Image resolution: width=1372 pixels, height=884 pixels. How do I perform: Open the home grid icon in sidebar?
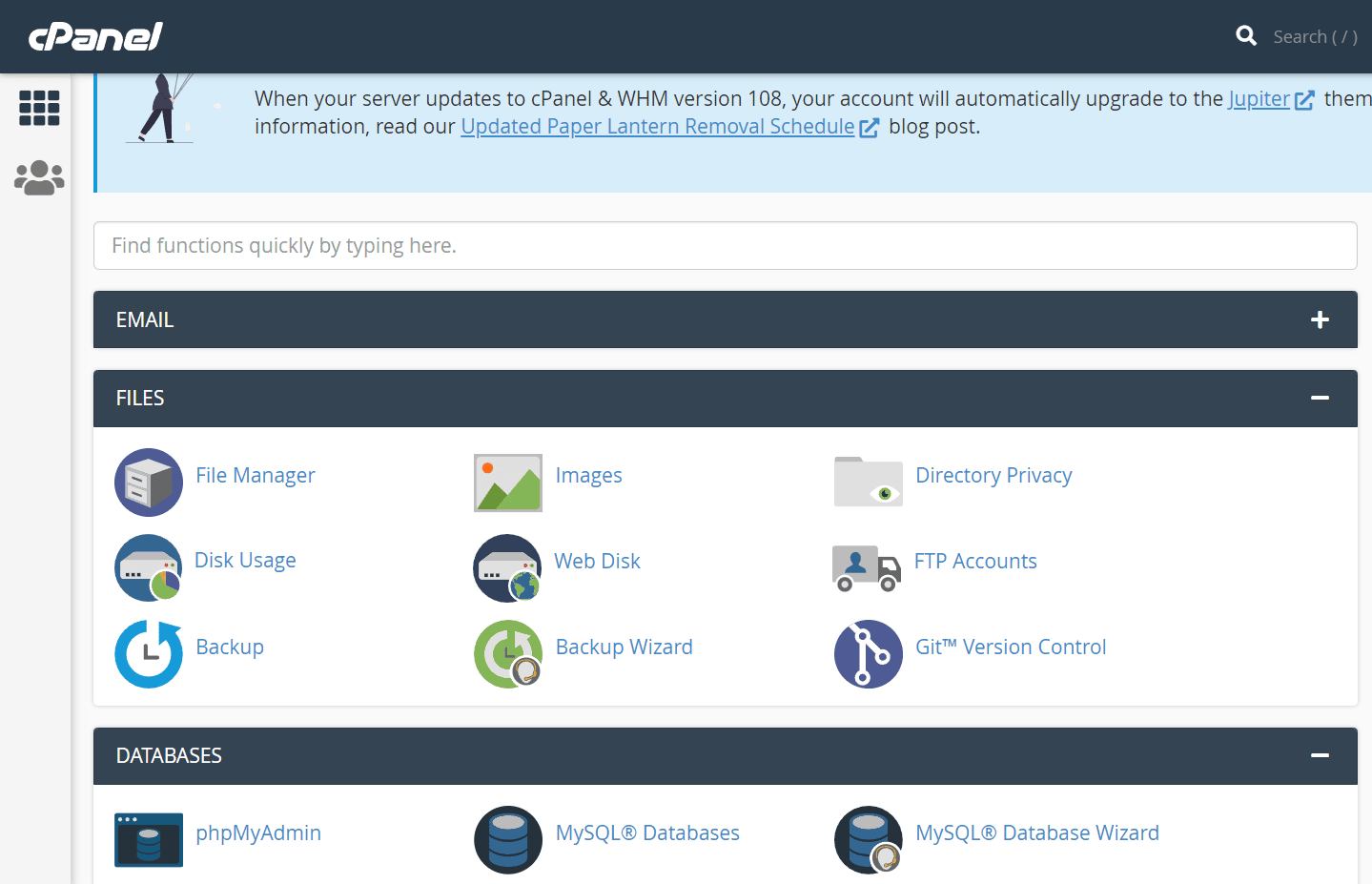[x=39, y=108]
